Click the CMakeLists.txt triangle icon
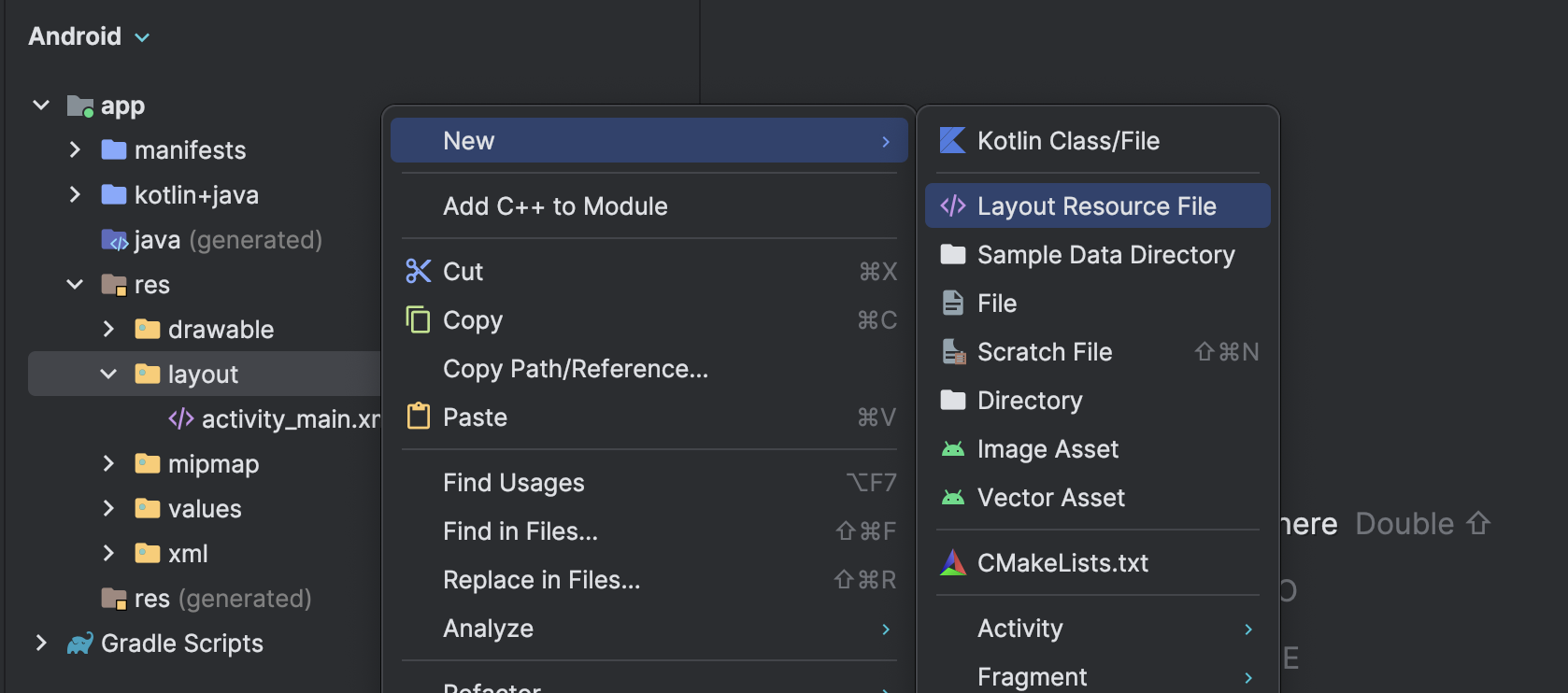The width and height of the screenshot is (1568, 693). [953, 562]
